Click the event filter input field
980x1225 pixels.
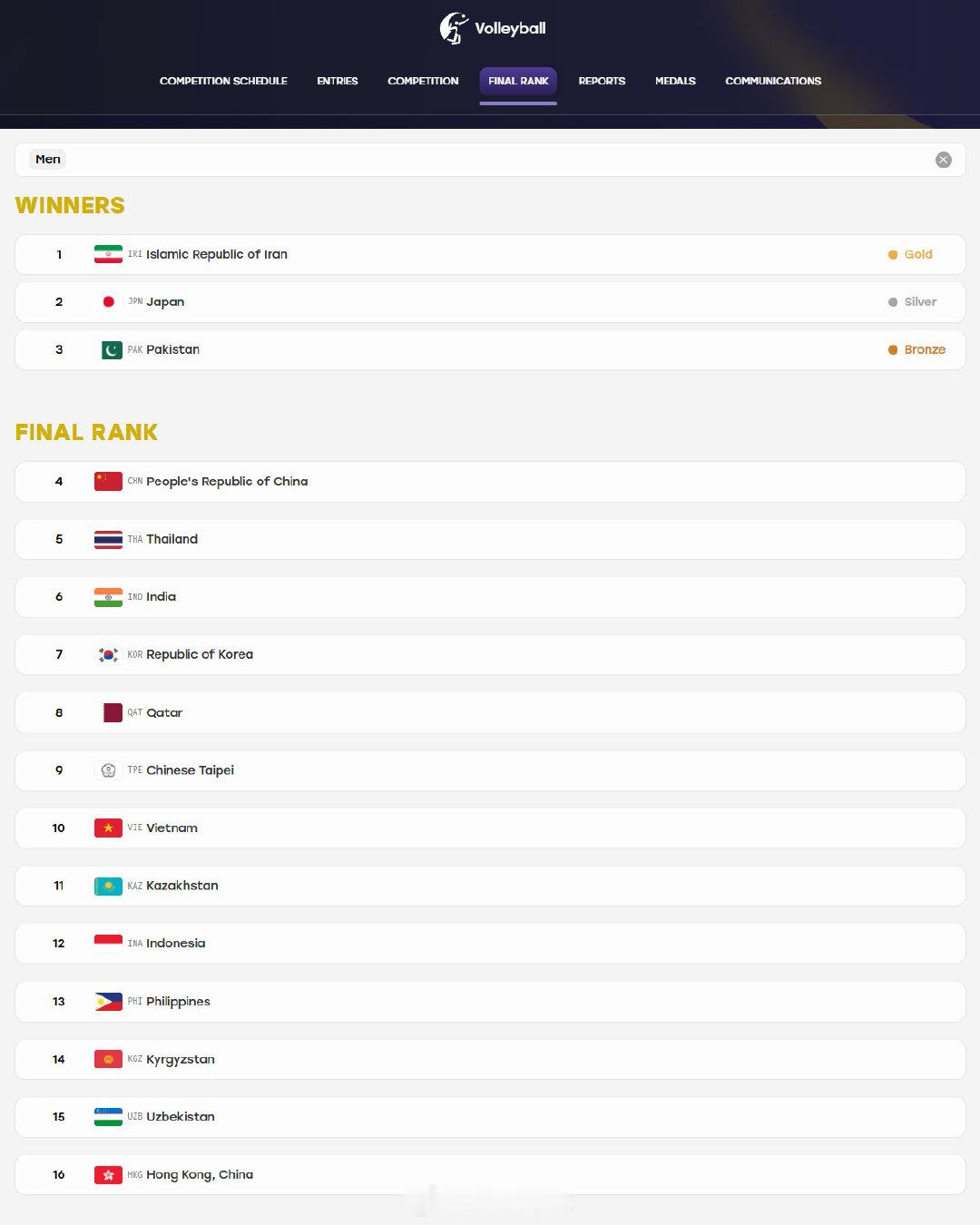tap(490, 160)
